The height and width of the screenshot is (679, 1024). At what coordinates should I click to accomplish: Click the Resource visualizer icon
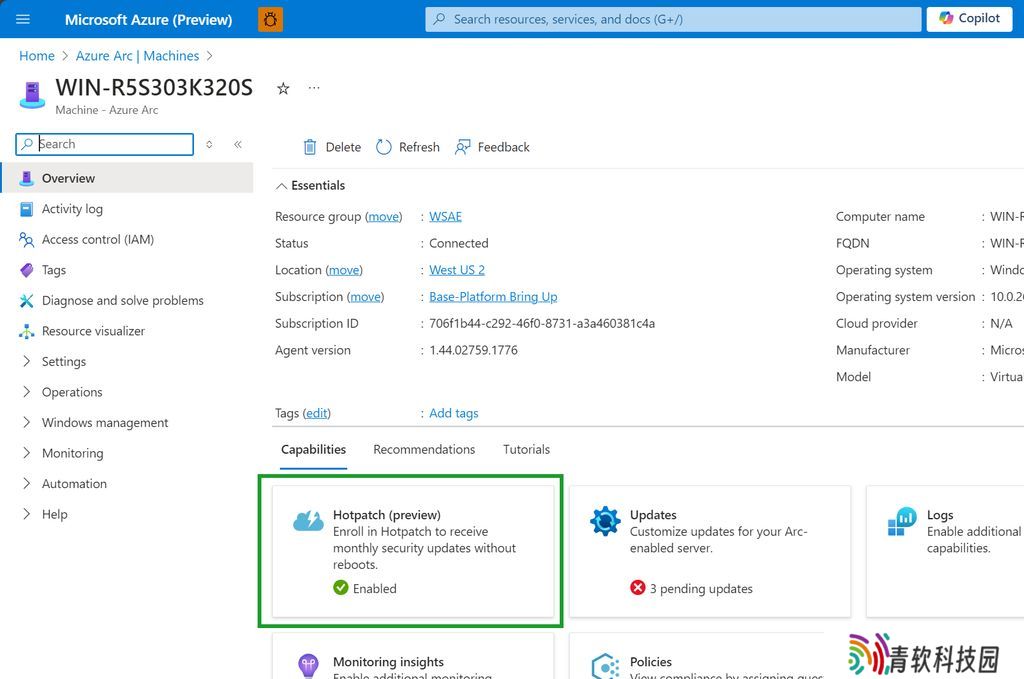pos(27,331)
